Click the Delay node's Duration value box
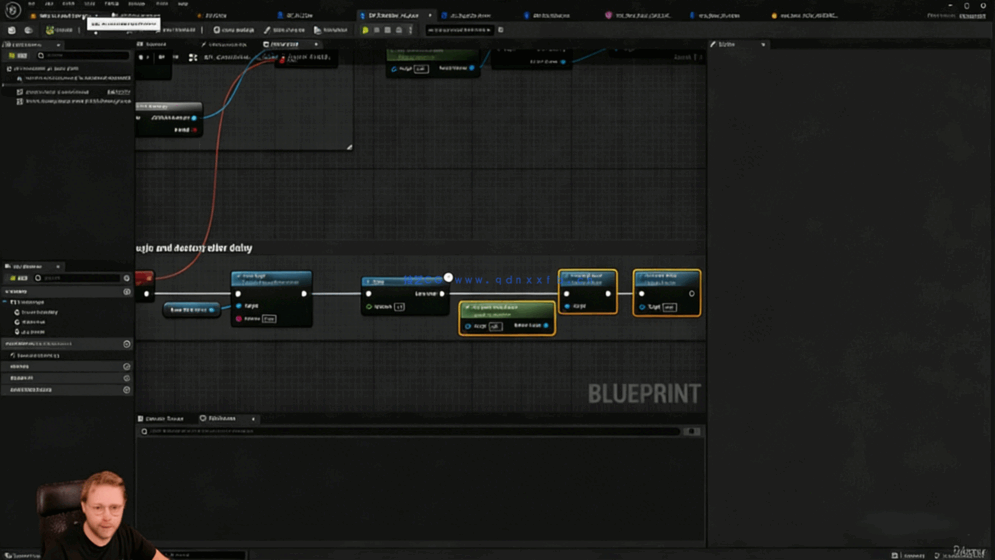Screen dimensions: 995x560 coord(399,307)
